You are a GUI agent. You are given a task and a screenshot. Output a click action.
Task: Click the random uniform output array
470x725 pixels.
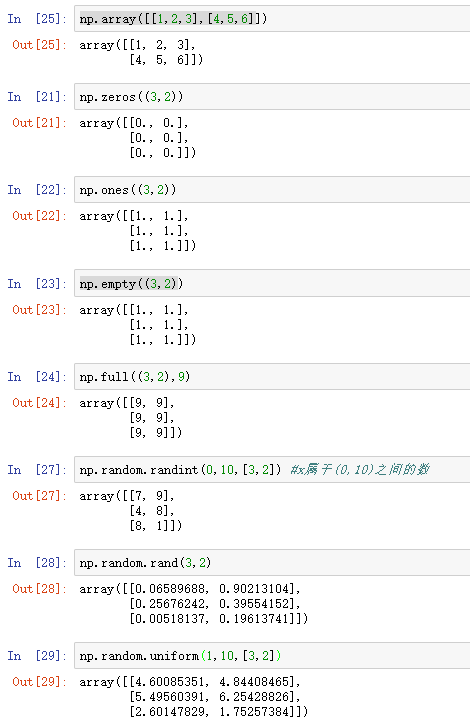tap(193, 696)
